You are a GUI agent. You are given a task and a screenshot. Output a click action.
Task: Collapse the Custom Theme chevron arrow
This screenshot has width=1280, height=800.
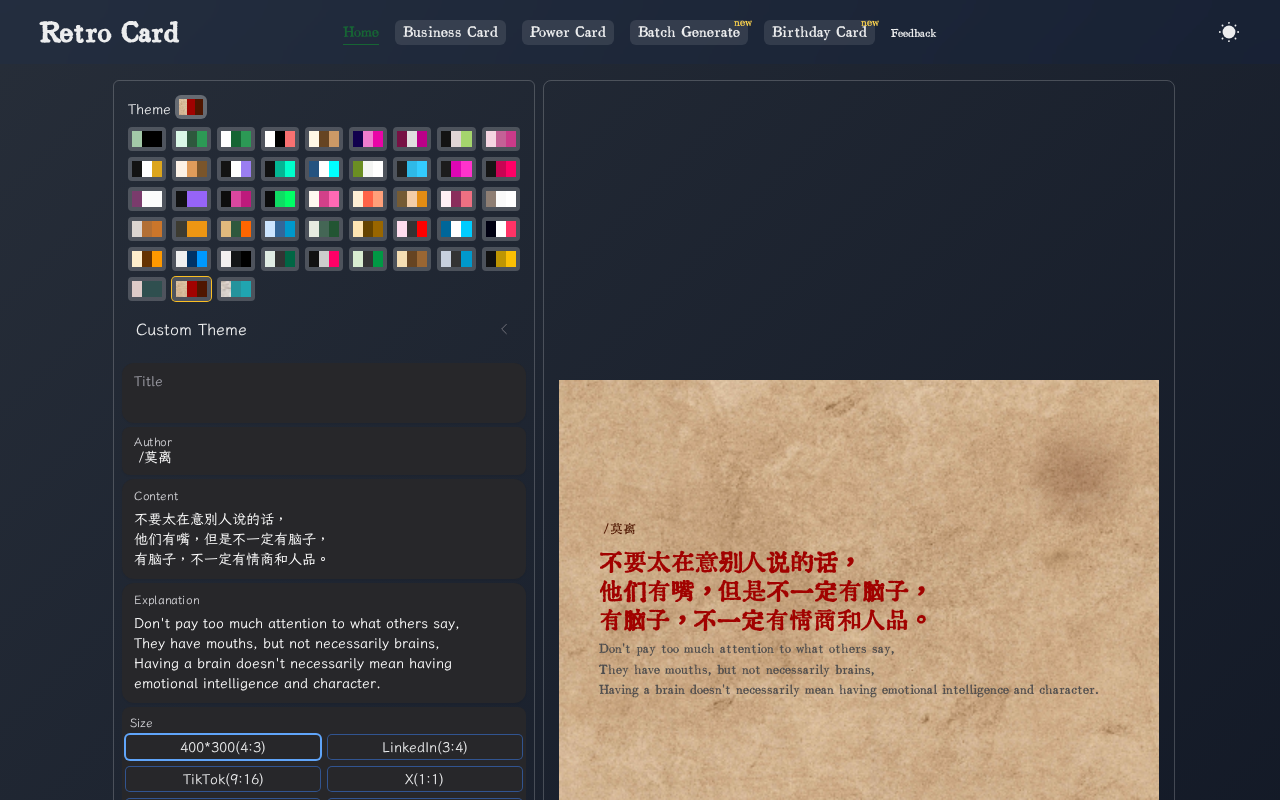coord(504,329)
